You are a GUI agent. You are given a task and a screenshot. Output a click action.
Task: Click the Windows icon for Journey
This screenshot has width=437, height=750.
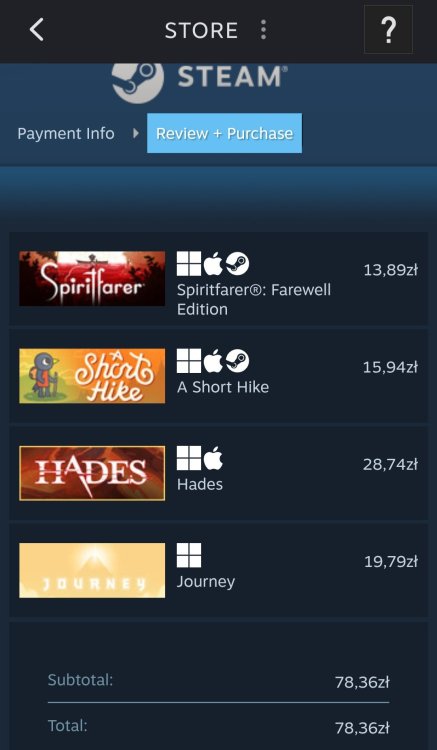189,555
